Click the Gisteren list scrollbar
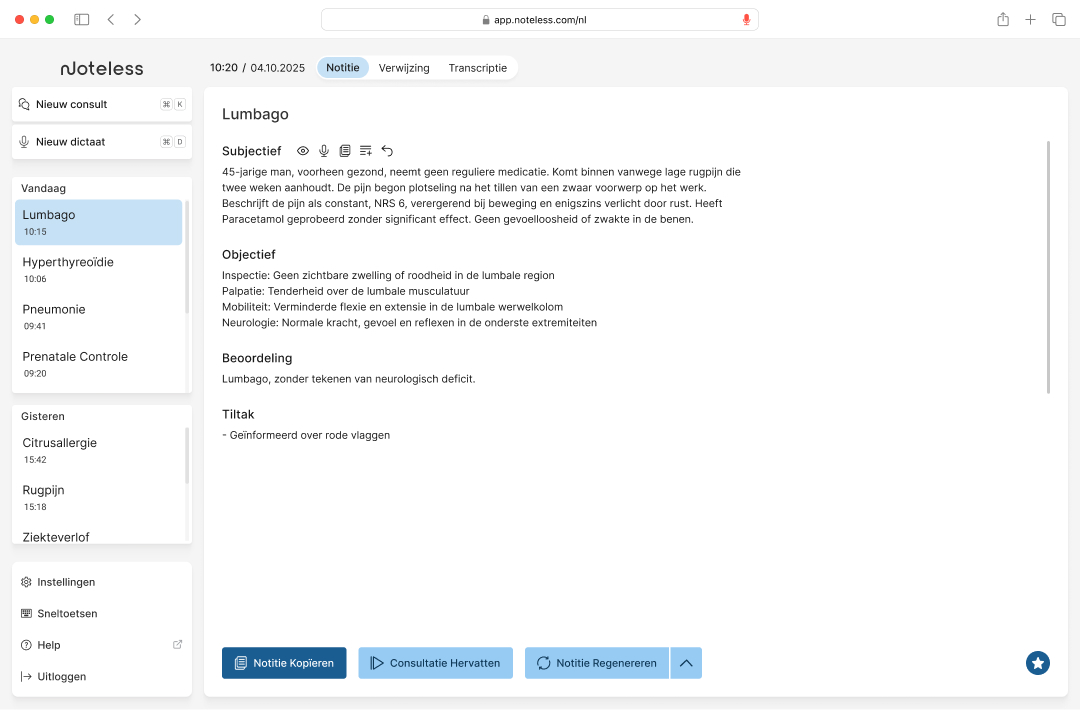The image size is (1080, 710). 187,456
